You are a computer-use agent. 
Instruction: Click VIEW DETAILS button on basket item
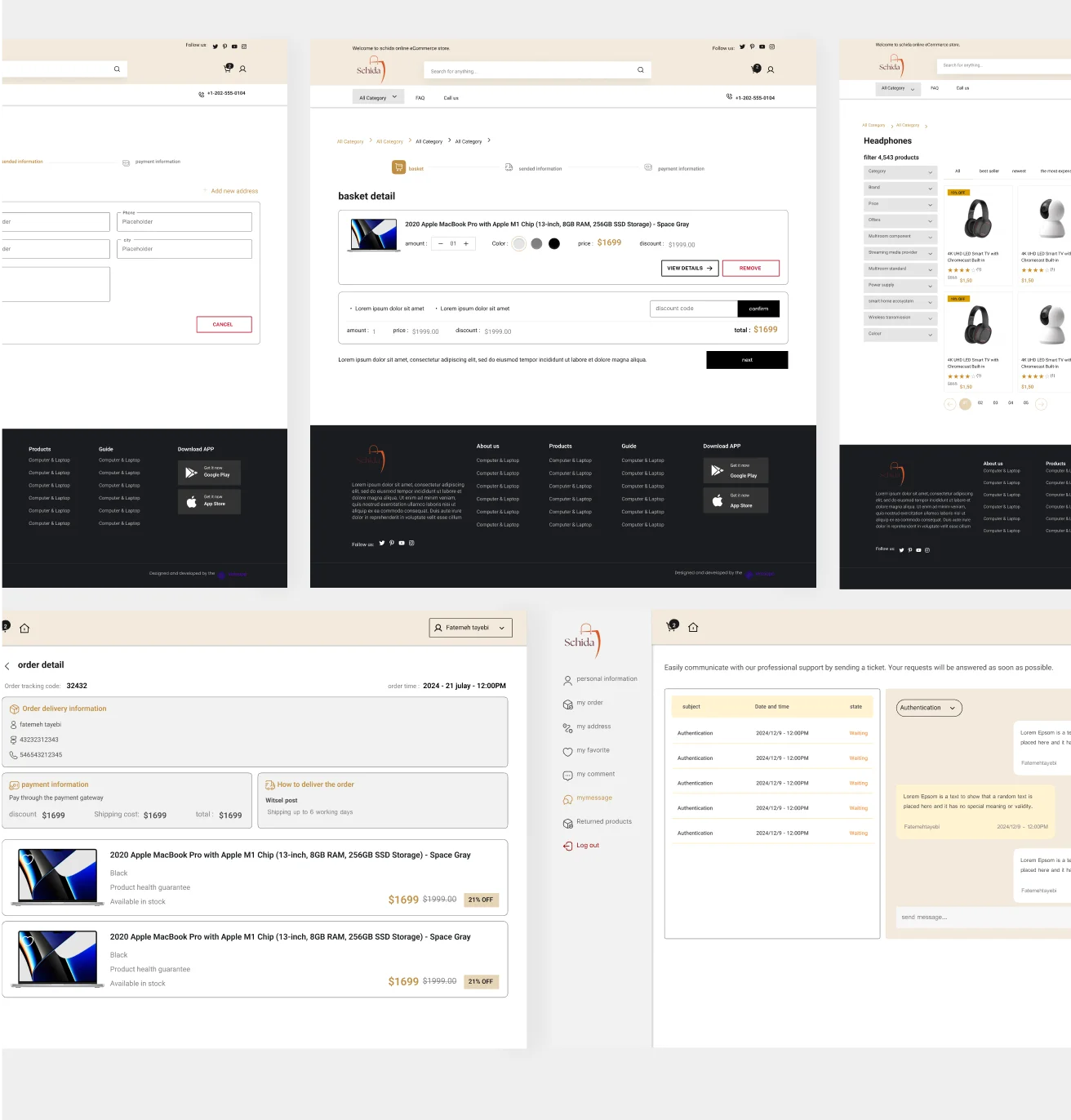(x=690, y=268)
